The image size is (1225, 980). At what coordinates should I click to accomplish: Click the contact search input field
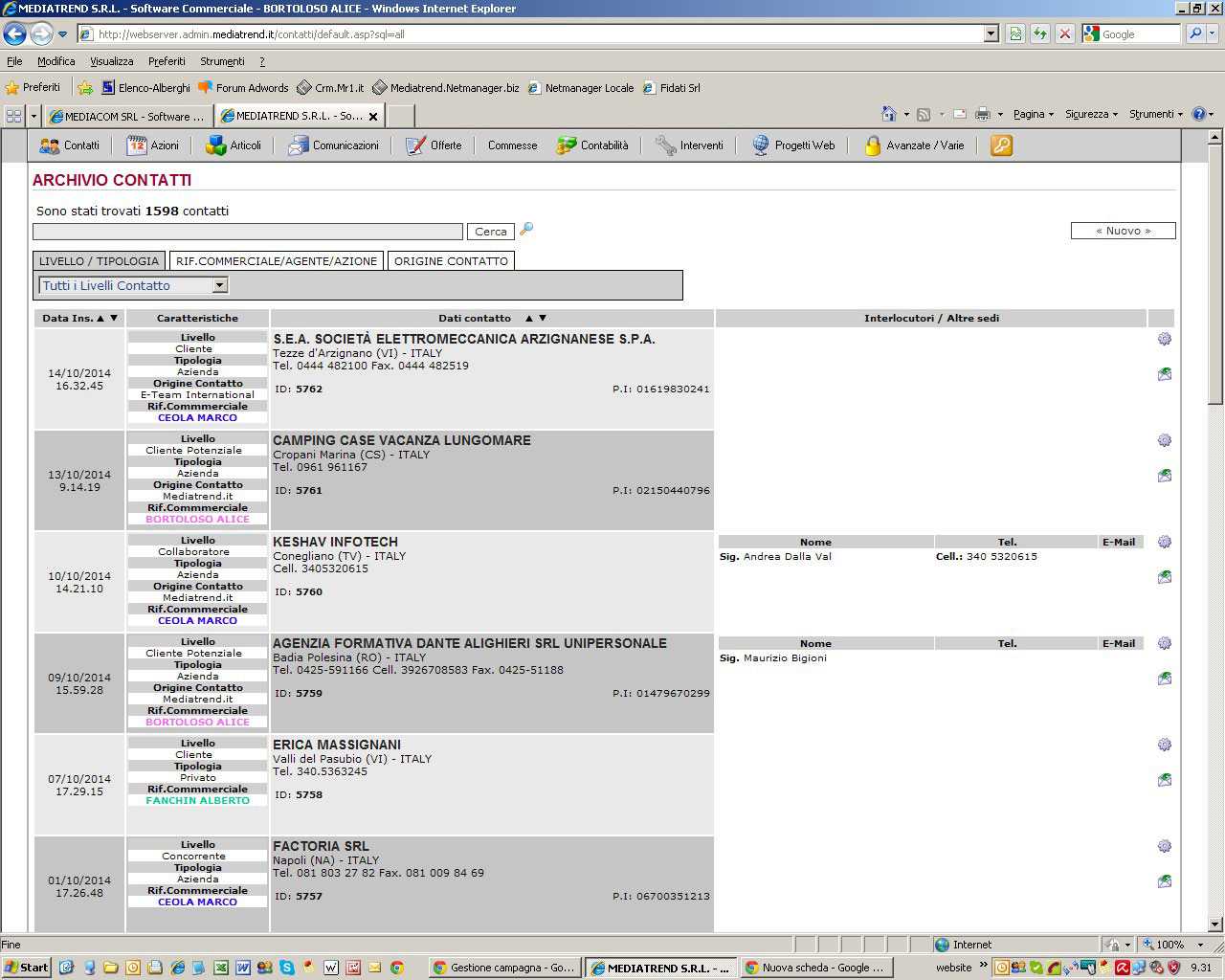coord(247,232)
